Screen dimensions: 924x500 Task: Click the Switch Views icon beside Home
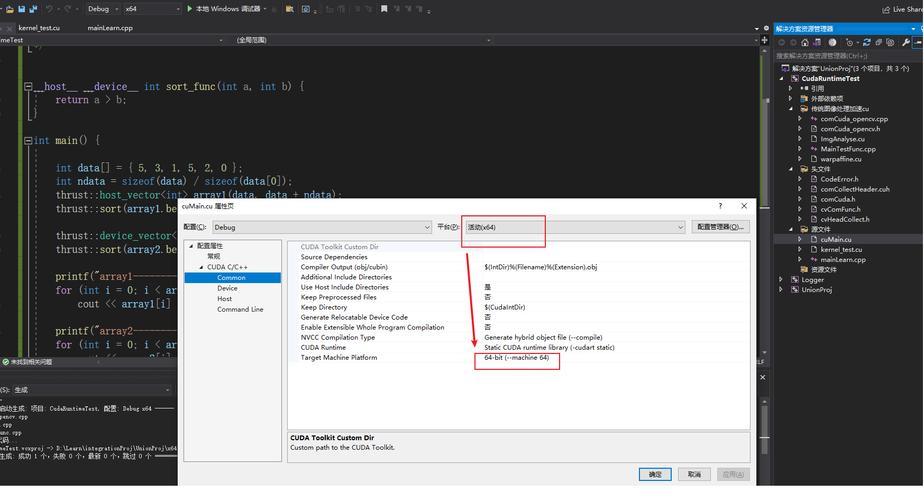817,42
